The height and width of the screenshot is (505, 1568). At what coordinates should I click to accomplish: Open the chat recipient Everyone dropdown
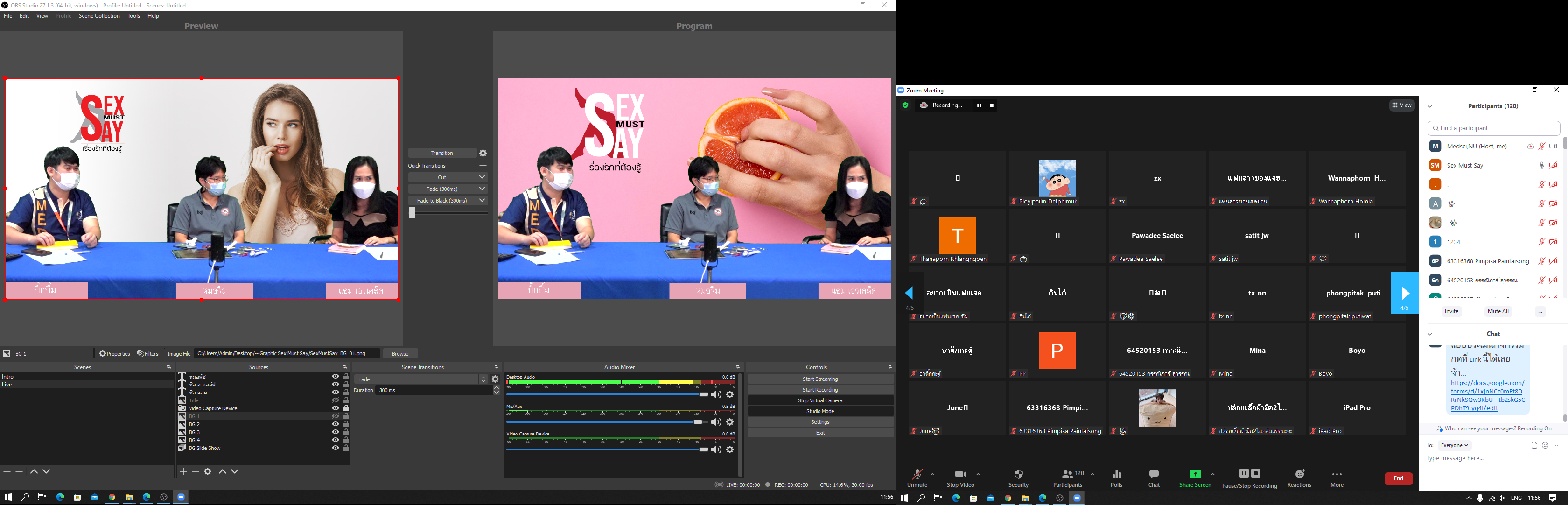pyautogui.click(x=1454, y=445)
